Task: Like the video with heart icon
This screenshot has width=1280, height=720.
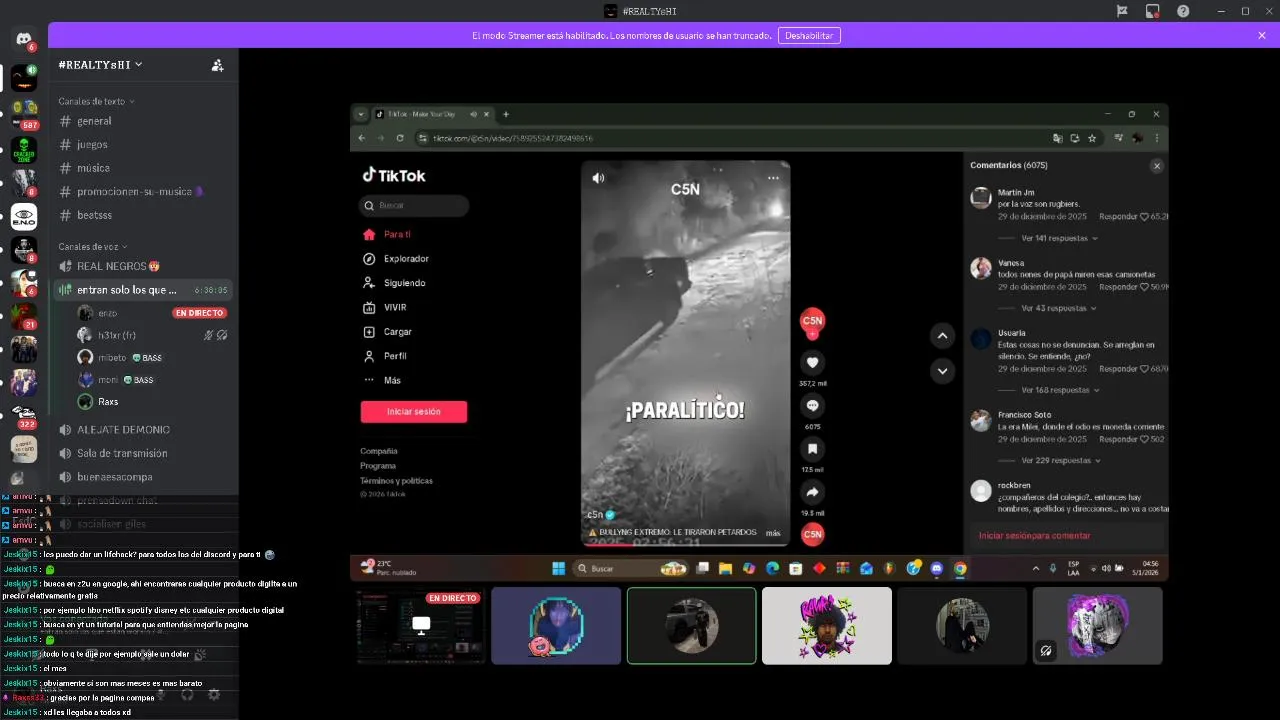Action: 812,363
